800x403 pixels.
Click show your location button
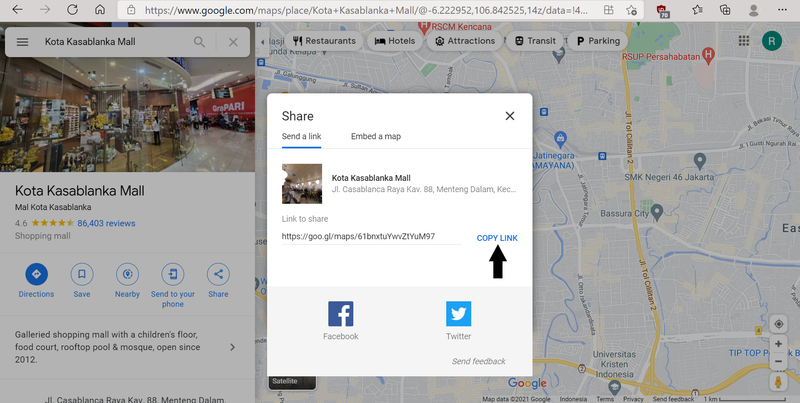pos(779,324)
